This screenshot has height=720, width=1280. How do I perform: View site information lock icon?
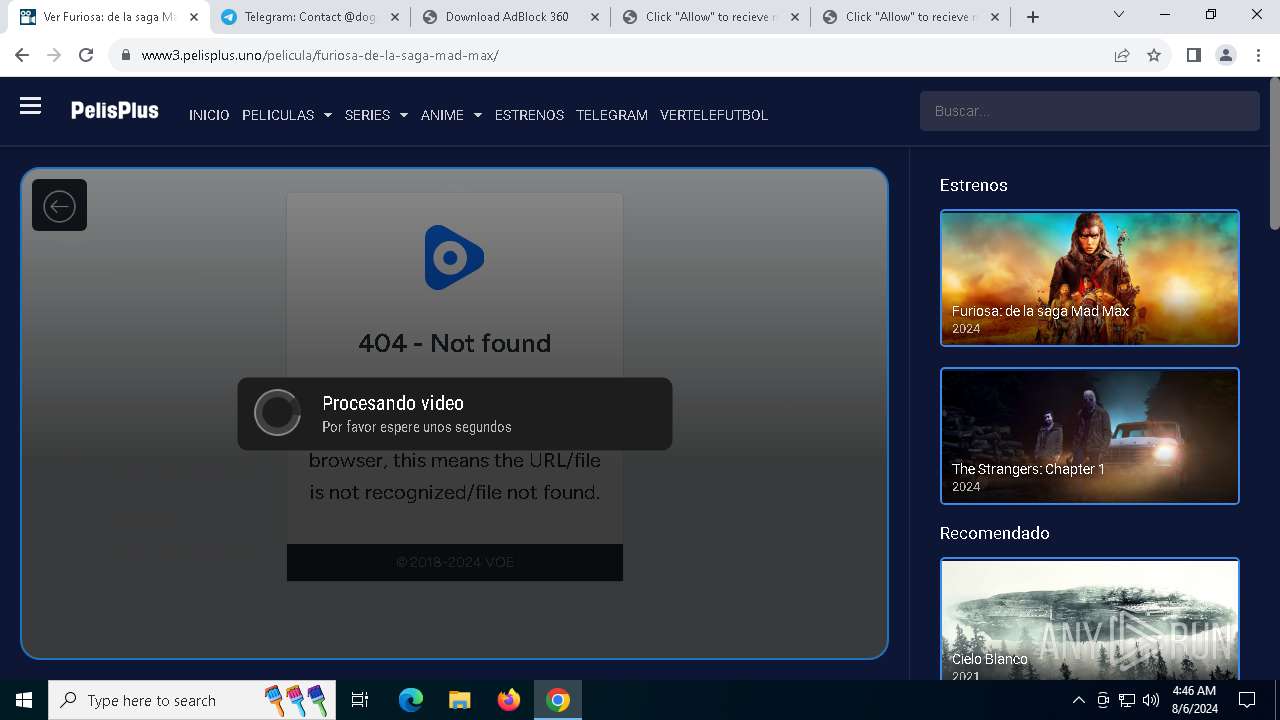[126, 56]
